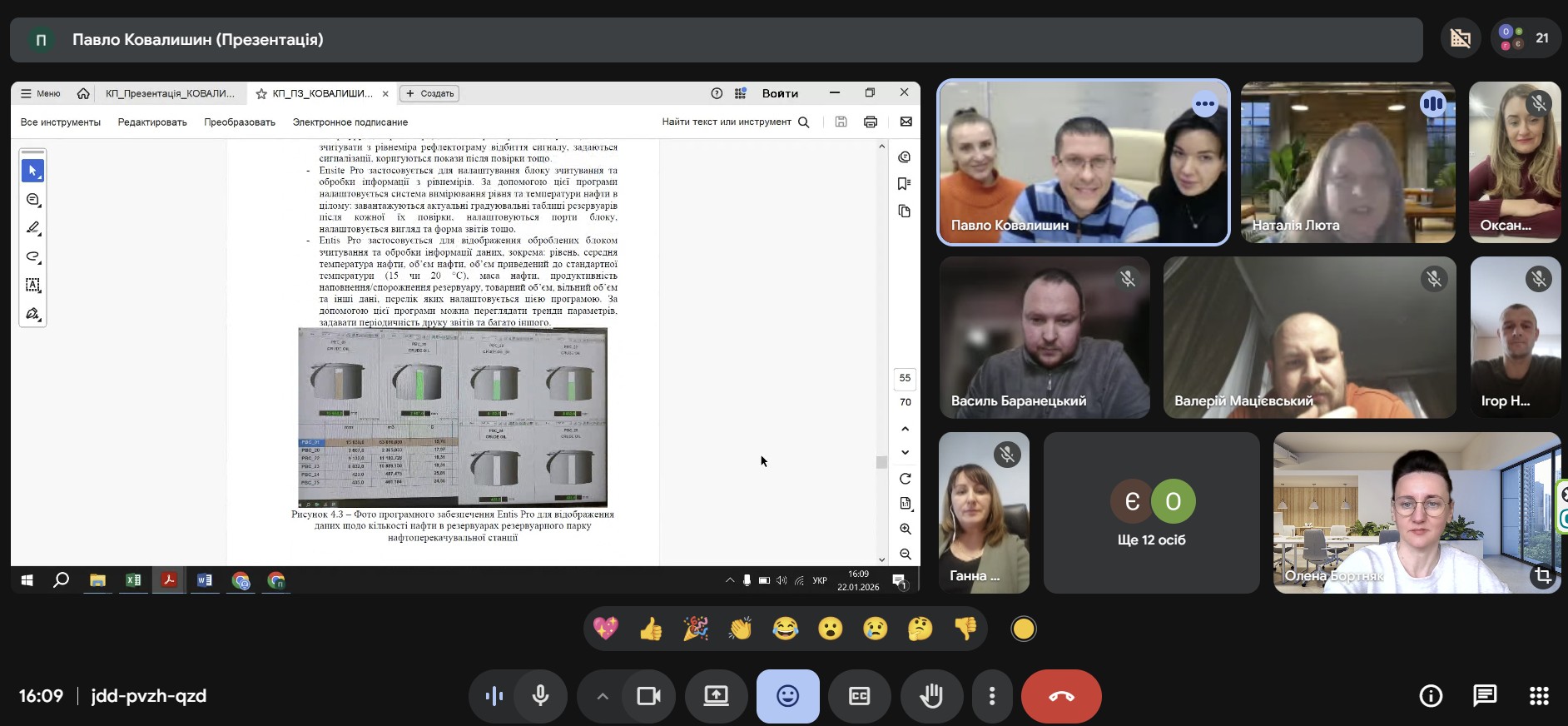Send the party popper reaction
Screen dimensions: 1568x726
click(x=696, y=629)
